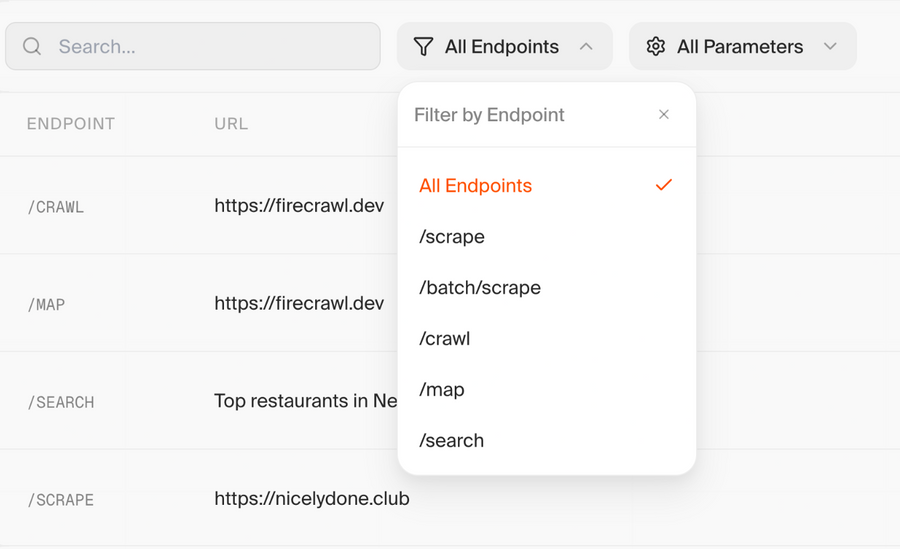900x549 pixels.
Task: Select /map in the filter list
Action: (442, 390)
